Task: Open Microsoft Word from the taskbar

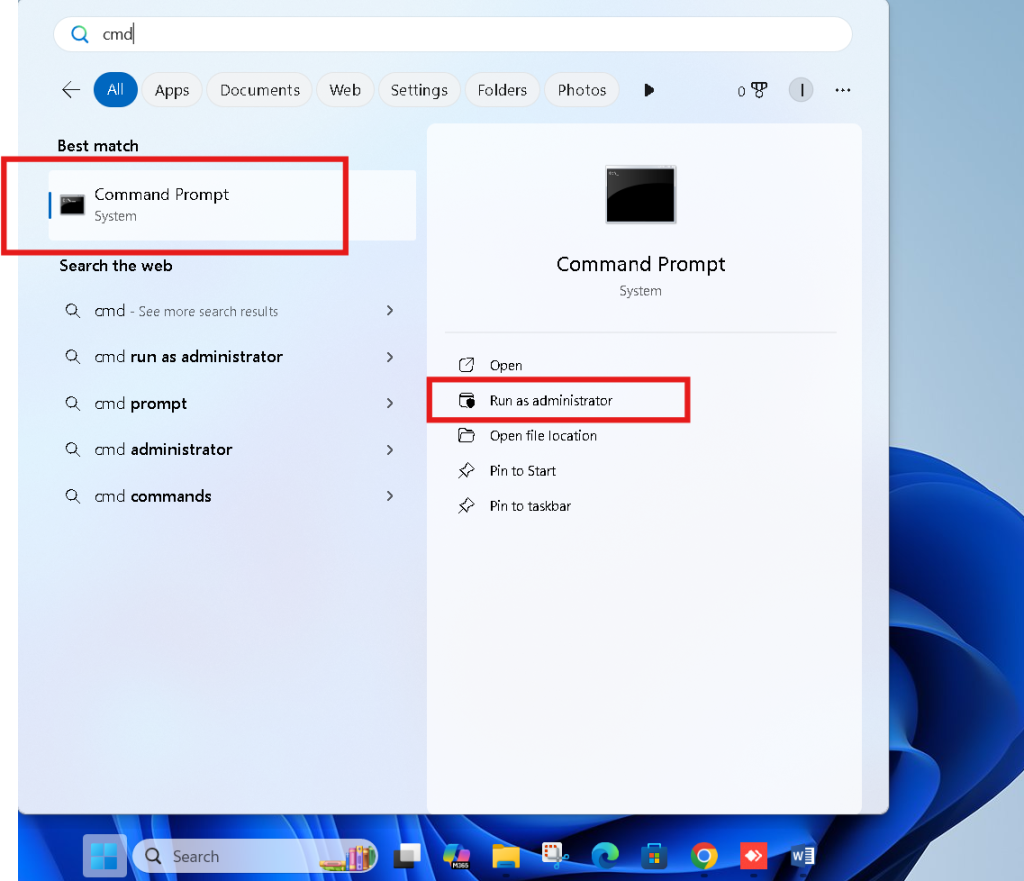Action: (802, 857)
